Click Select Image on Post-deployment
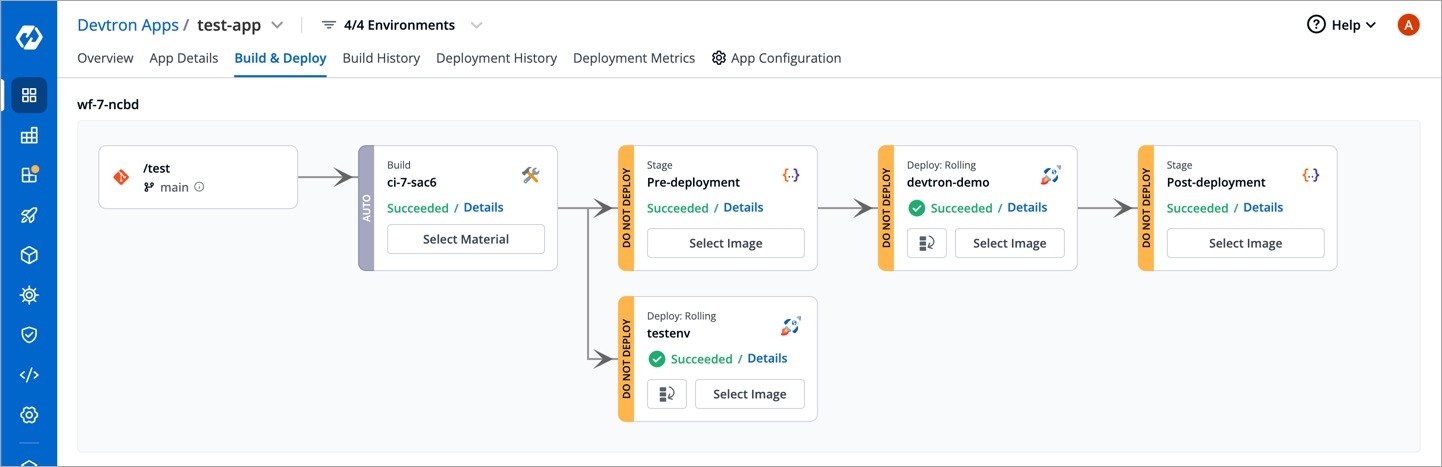Viewport: 1442px width, 467px height. pyautogui.click(x=1246, y=243)
